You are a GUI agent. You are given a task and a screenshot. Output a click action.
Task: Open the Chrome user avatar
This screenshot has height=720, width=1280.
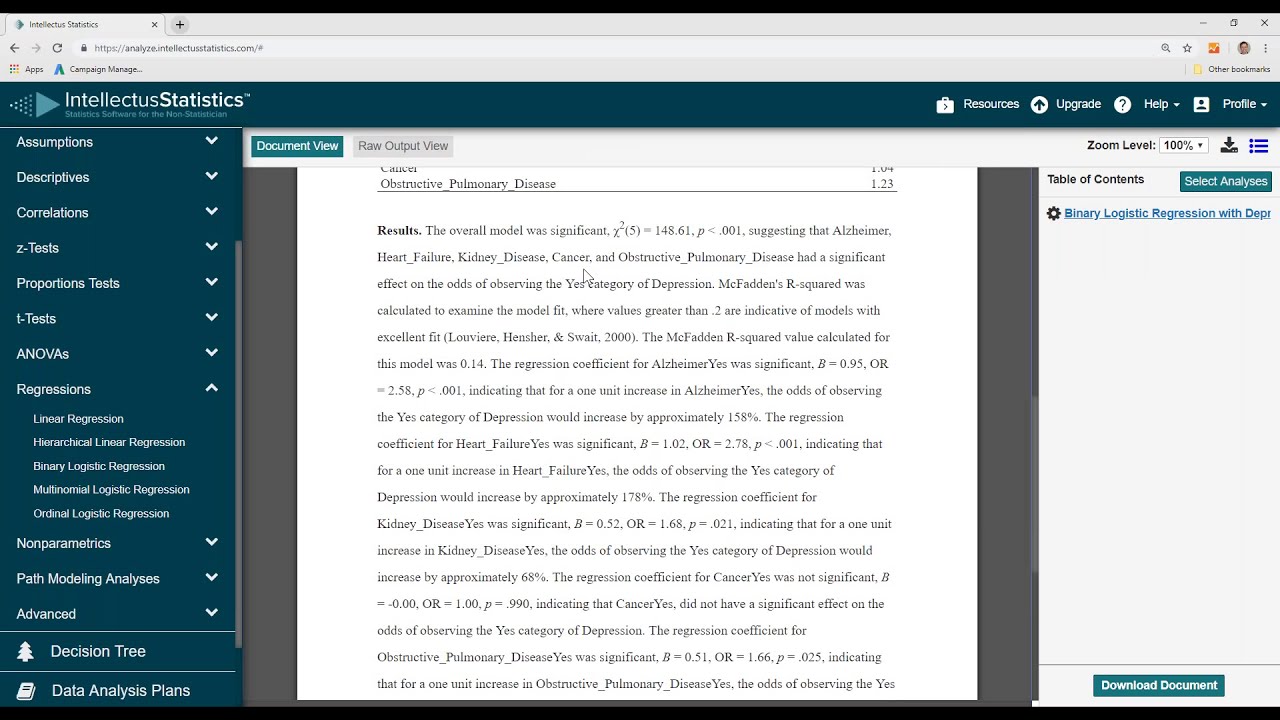pos(1244,48)
